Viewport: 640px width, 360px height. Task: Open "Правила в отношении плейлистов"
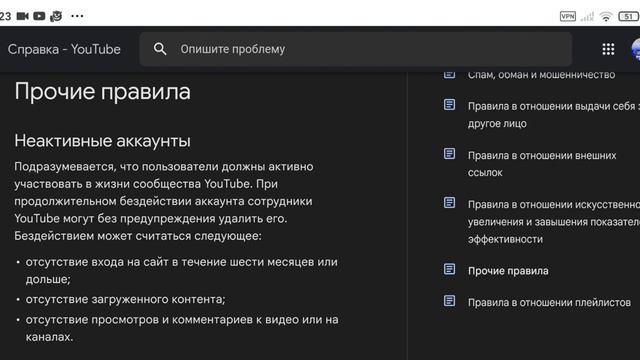point(549,302)
